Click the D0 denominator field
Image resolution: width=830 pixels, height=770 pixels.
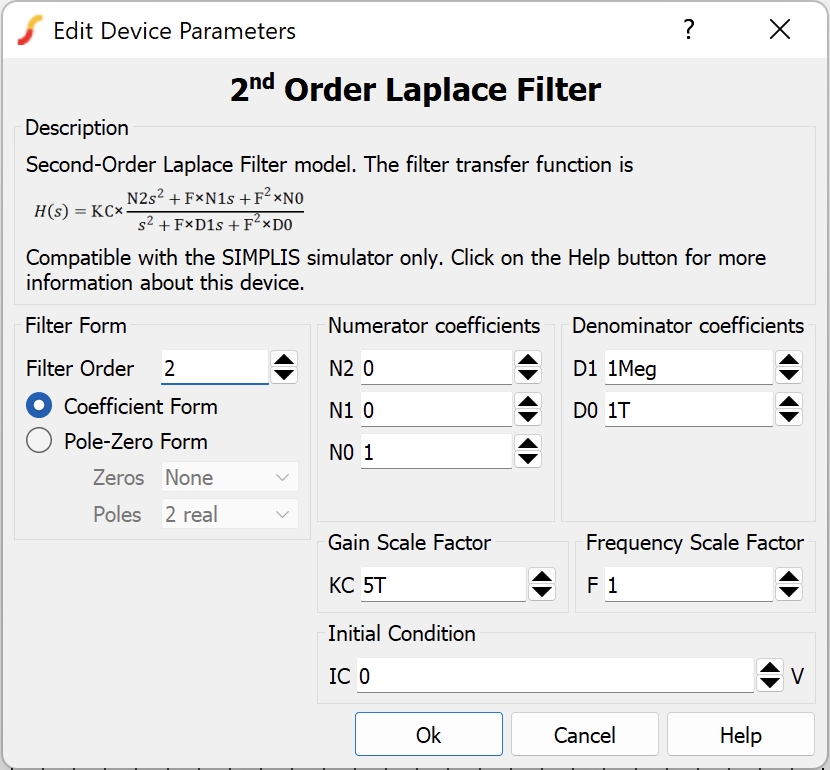pos(689,410)
